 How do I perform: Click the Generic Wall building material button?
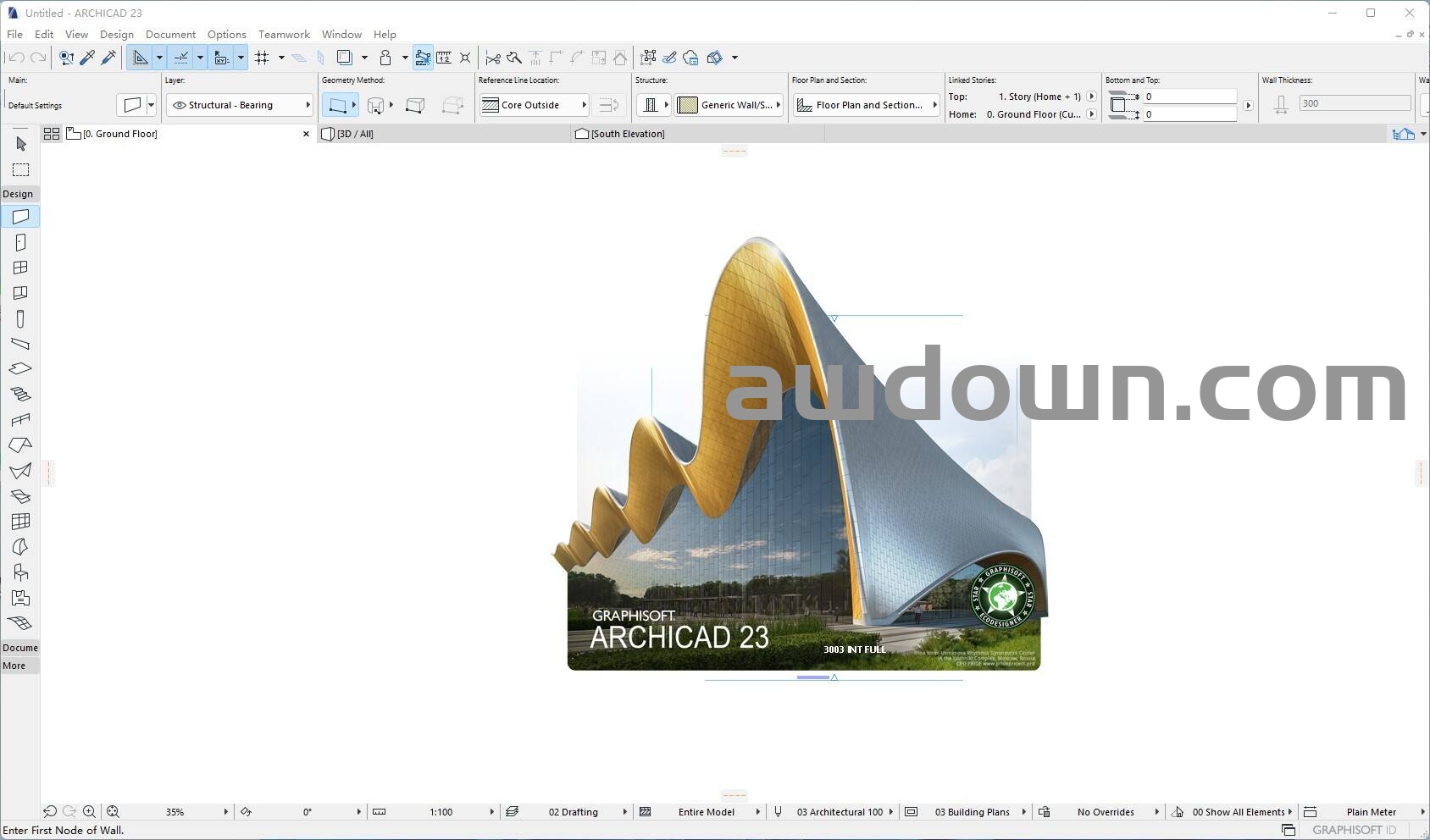[x=729, y=105]
